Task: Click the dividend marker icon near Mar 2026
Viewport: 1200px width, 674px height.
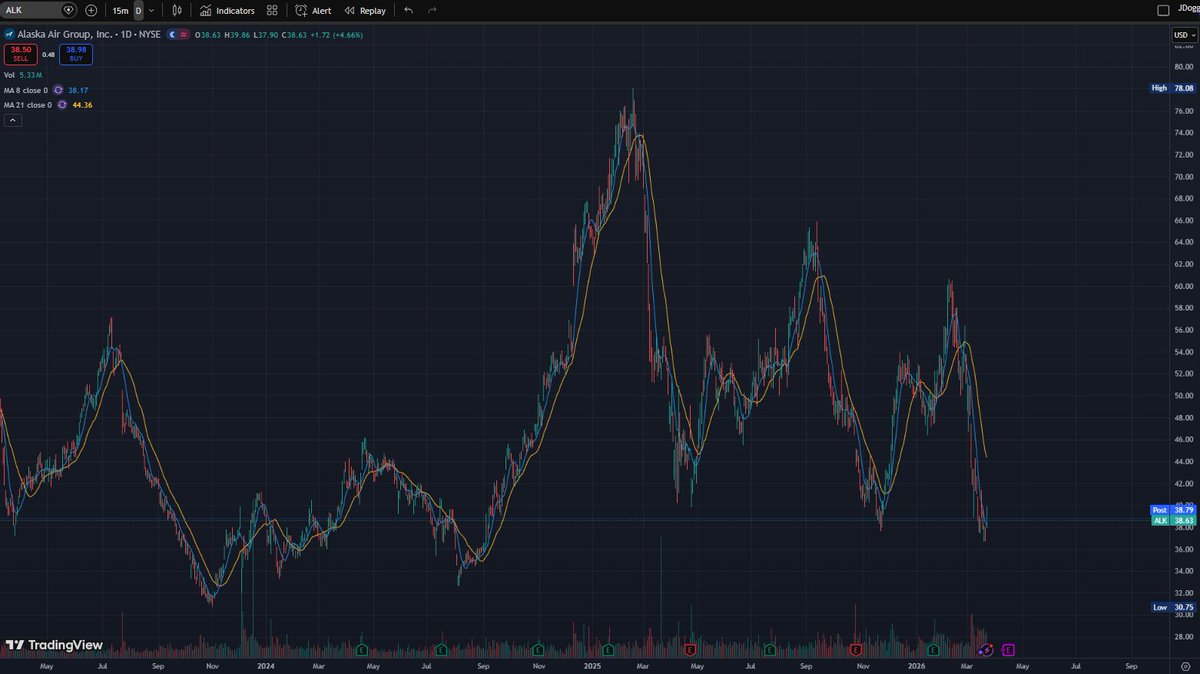Action: tap(985, 650)
